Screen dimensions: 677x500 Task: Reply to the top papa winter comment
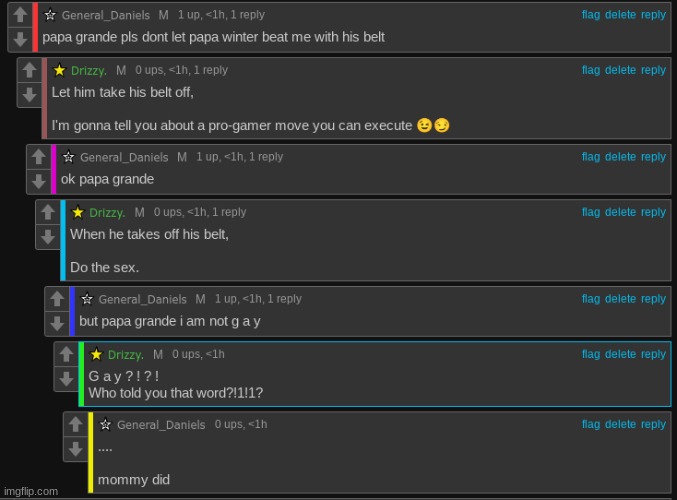[x=653, y=15]
